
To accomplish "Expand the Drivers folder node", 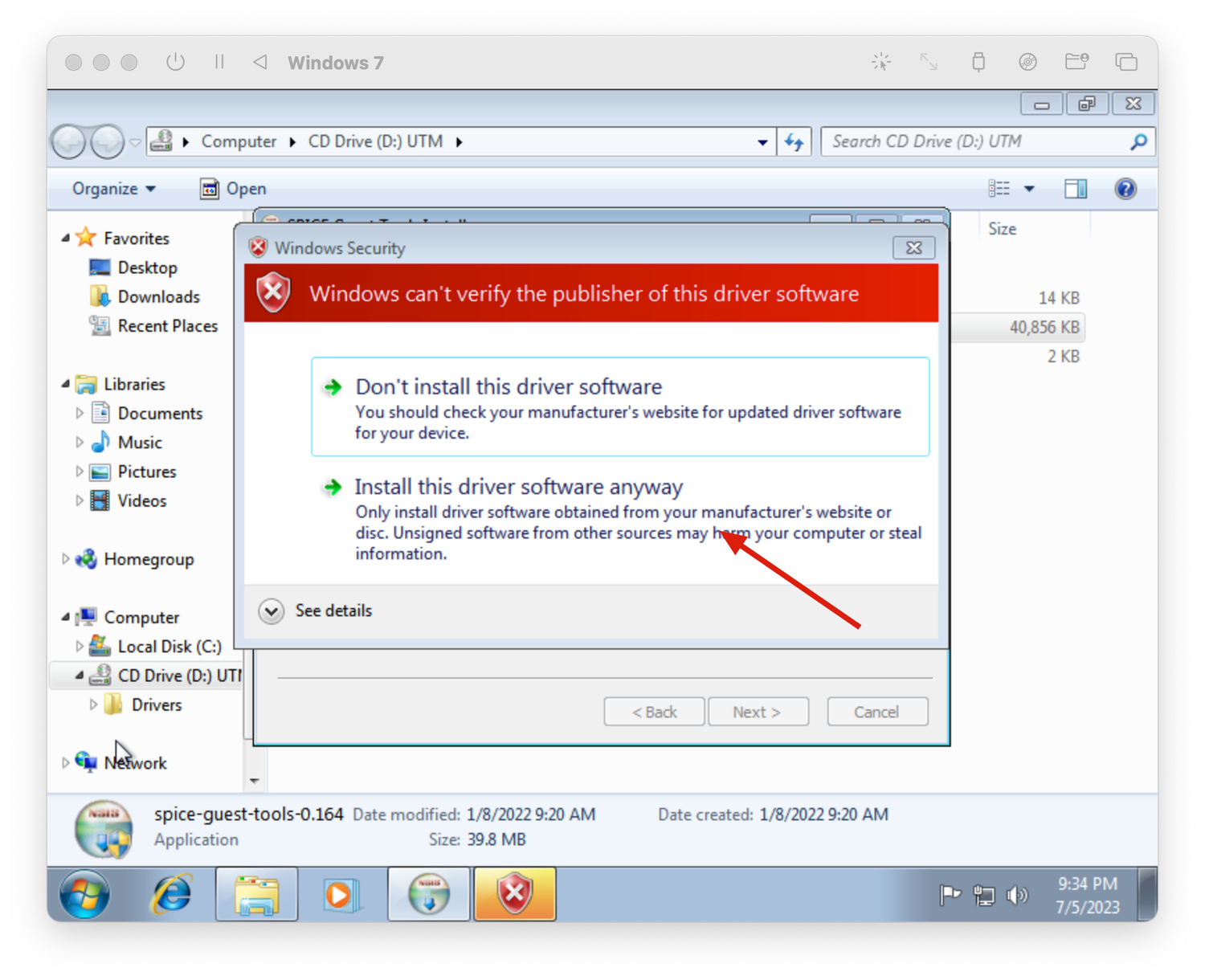I will point(93,705).
